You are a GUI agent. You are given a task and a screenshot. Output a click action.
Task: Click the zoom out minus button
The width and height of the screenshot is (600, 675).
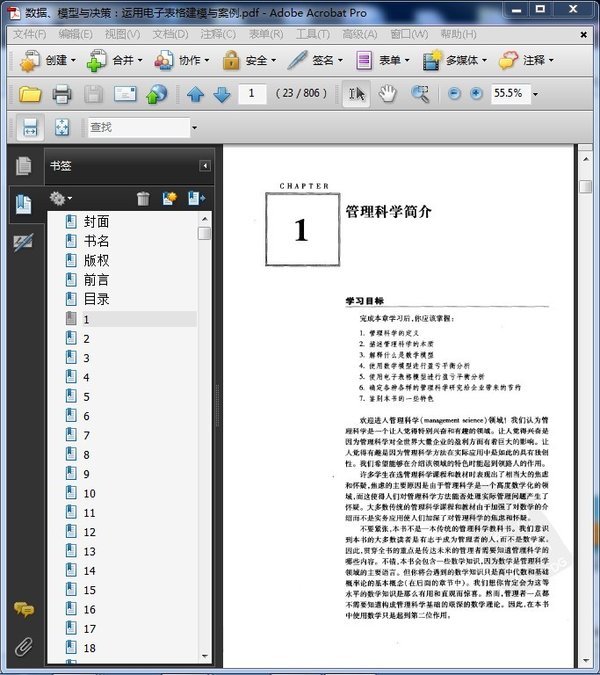tap(454, 93)
